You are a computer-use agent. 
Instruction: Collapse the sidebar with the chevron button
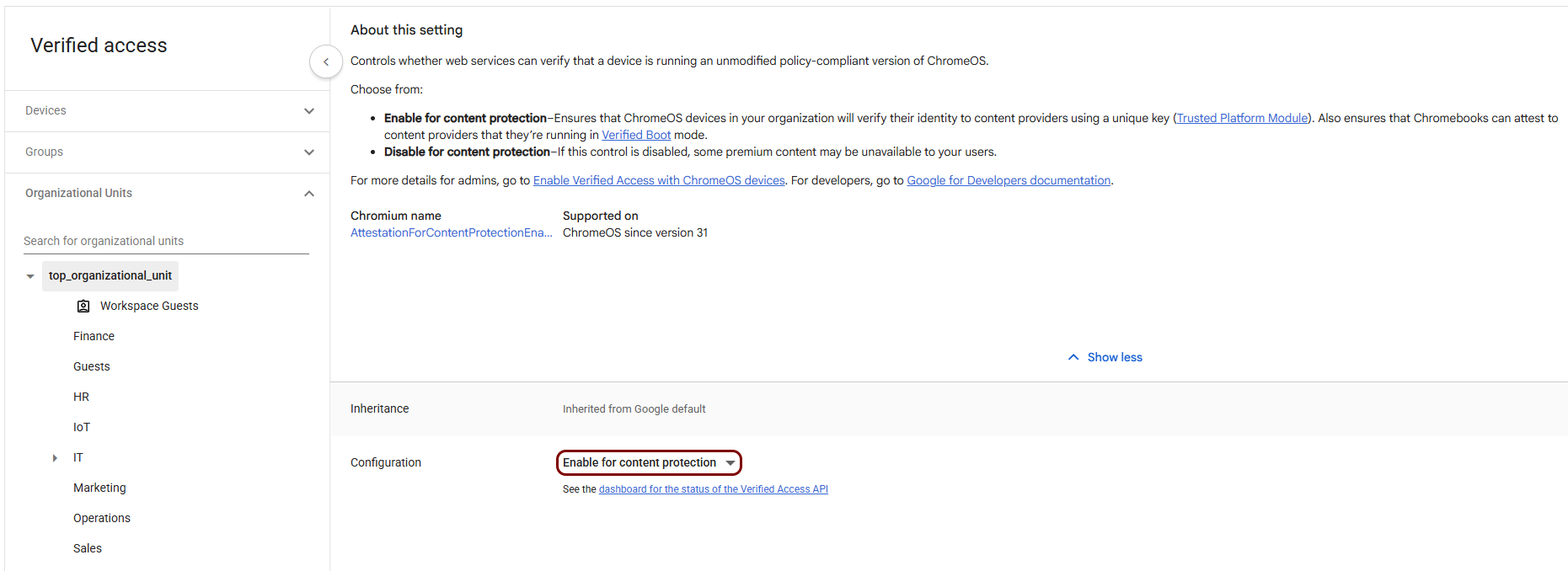point(326,61)
